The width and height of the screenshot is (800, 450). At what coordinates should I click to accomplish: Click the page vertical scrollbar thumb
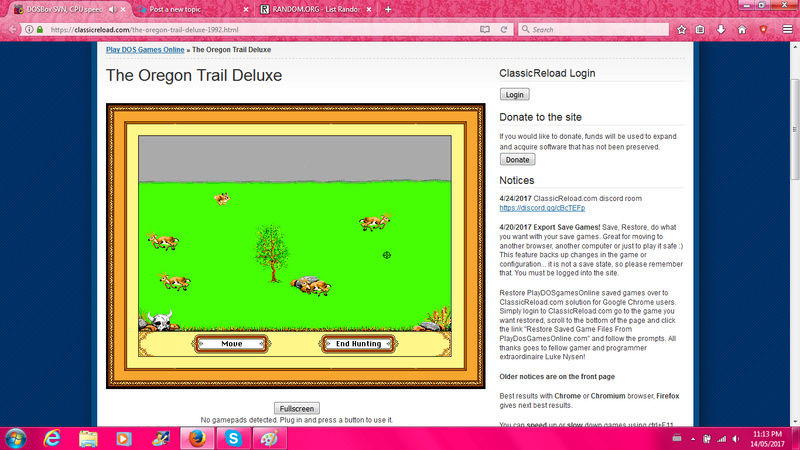(795, 130)
